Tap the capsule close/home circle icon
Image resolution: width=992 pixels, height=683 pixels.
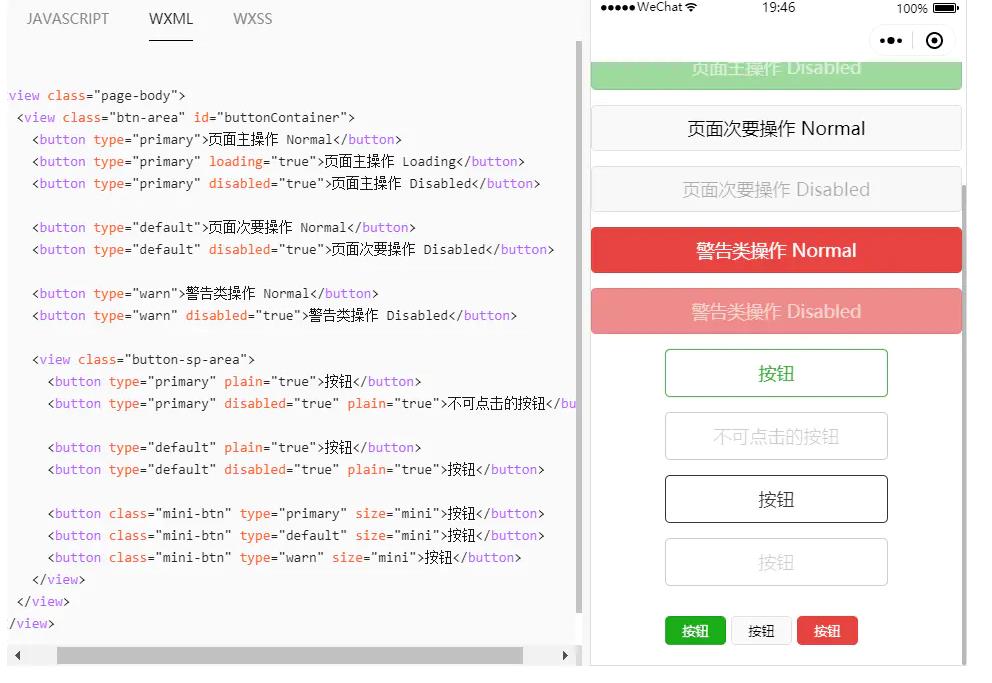tap(935, 40)
